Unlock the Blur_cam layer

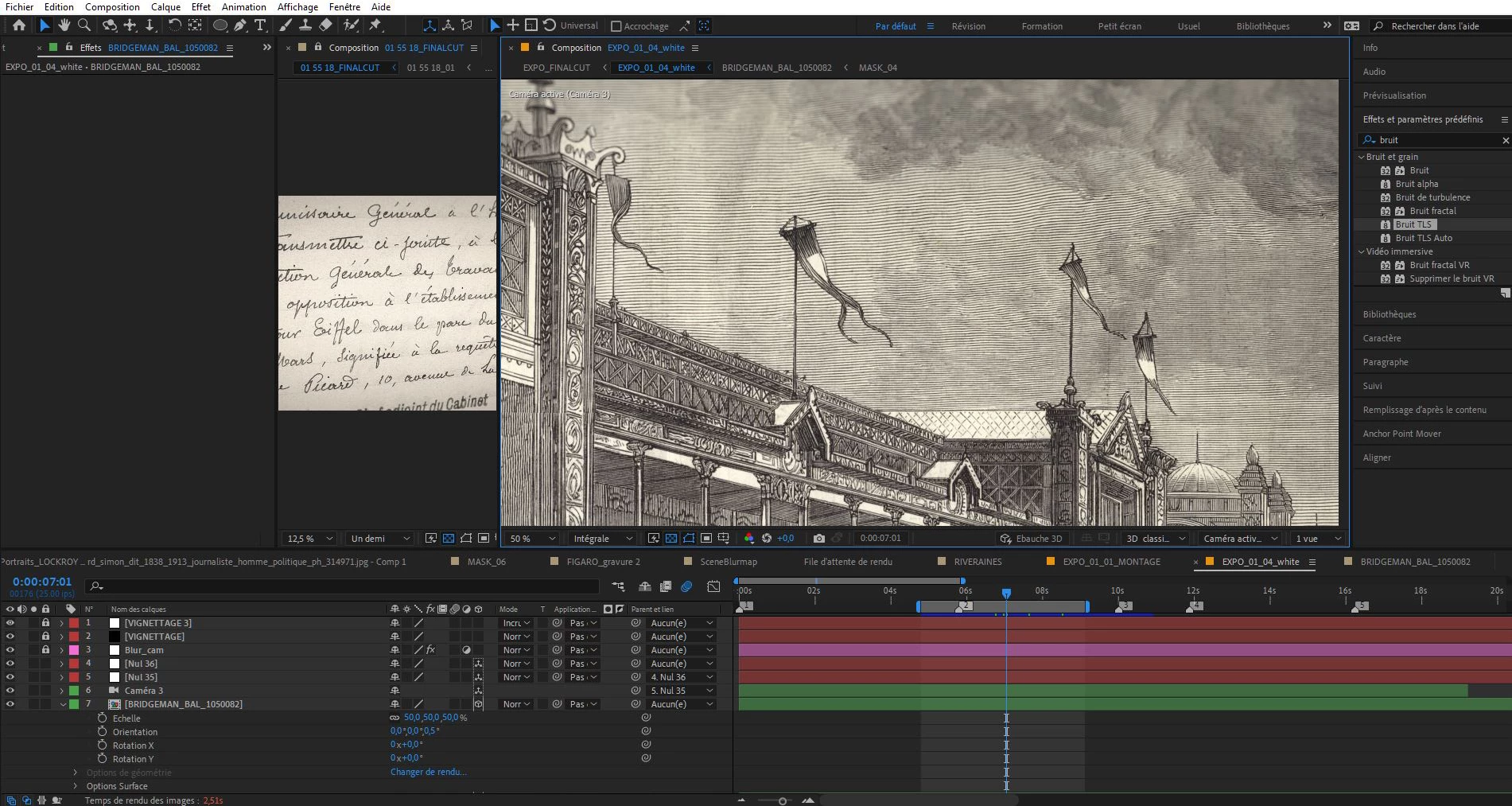(x=45, y=650)
